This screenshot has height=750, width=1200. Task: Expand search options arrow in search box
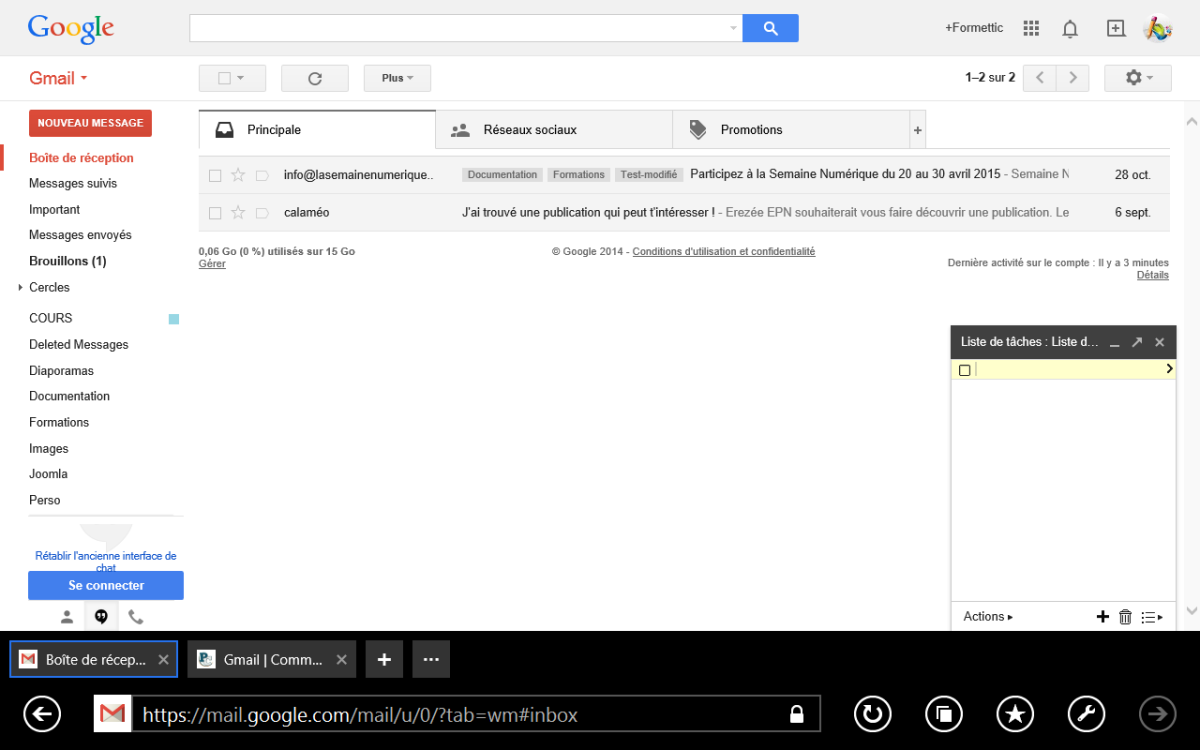(x=733, y=28)
